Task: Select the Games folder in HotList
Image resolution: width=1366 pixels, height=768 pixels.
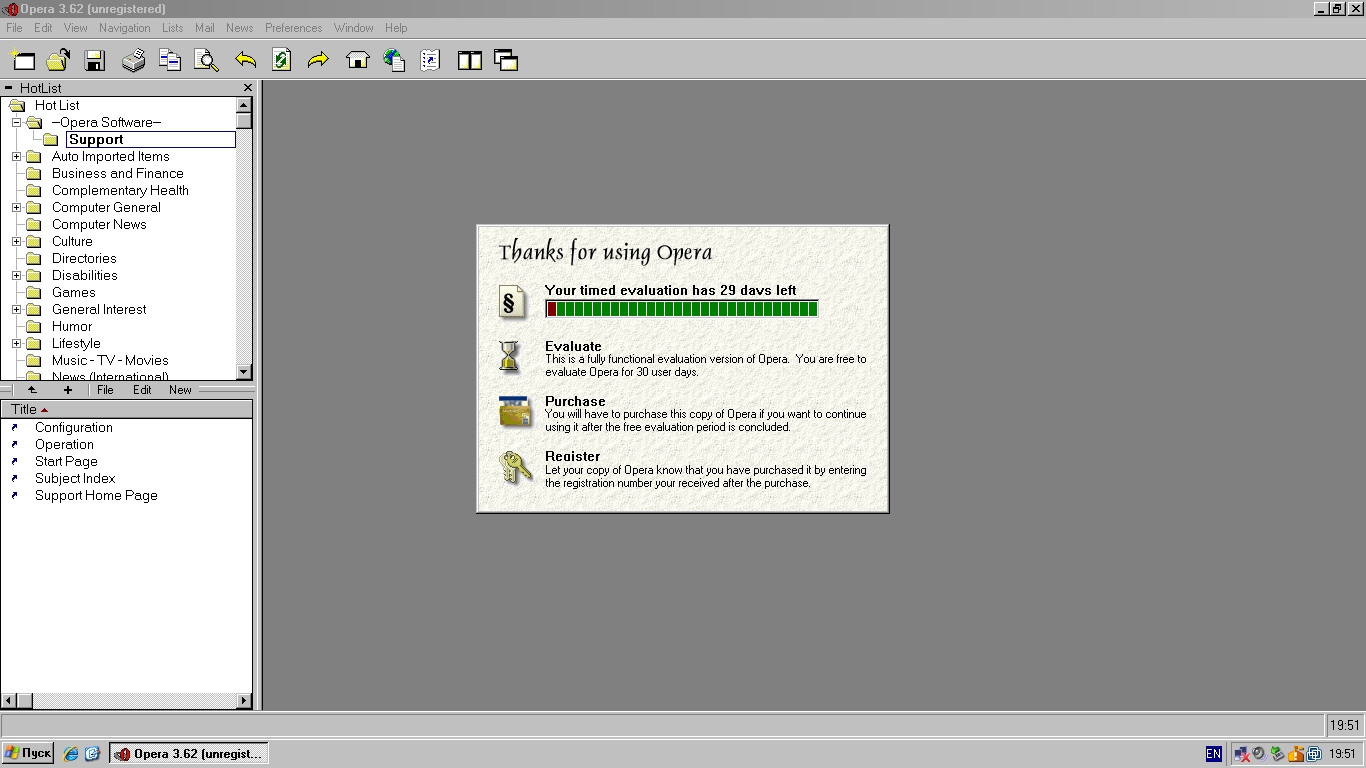Action: [x=73, y=293]
